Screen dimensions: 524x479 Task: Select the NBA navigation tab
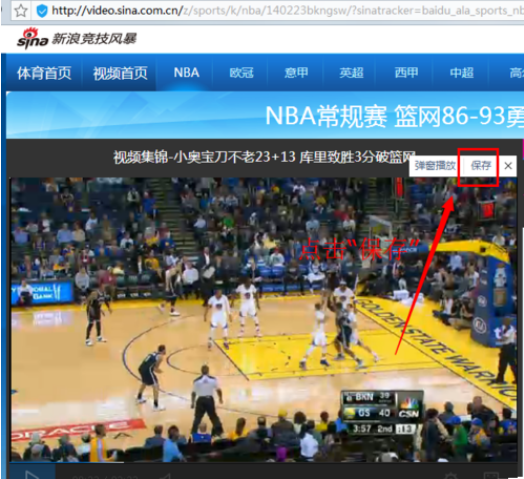coord(186,73)
